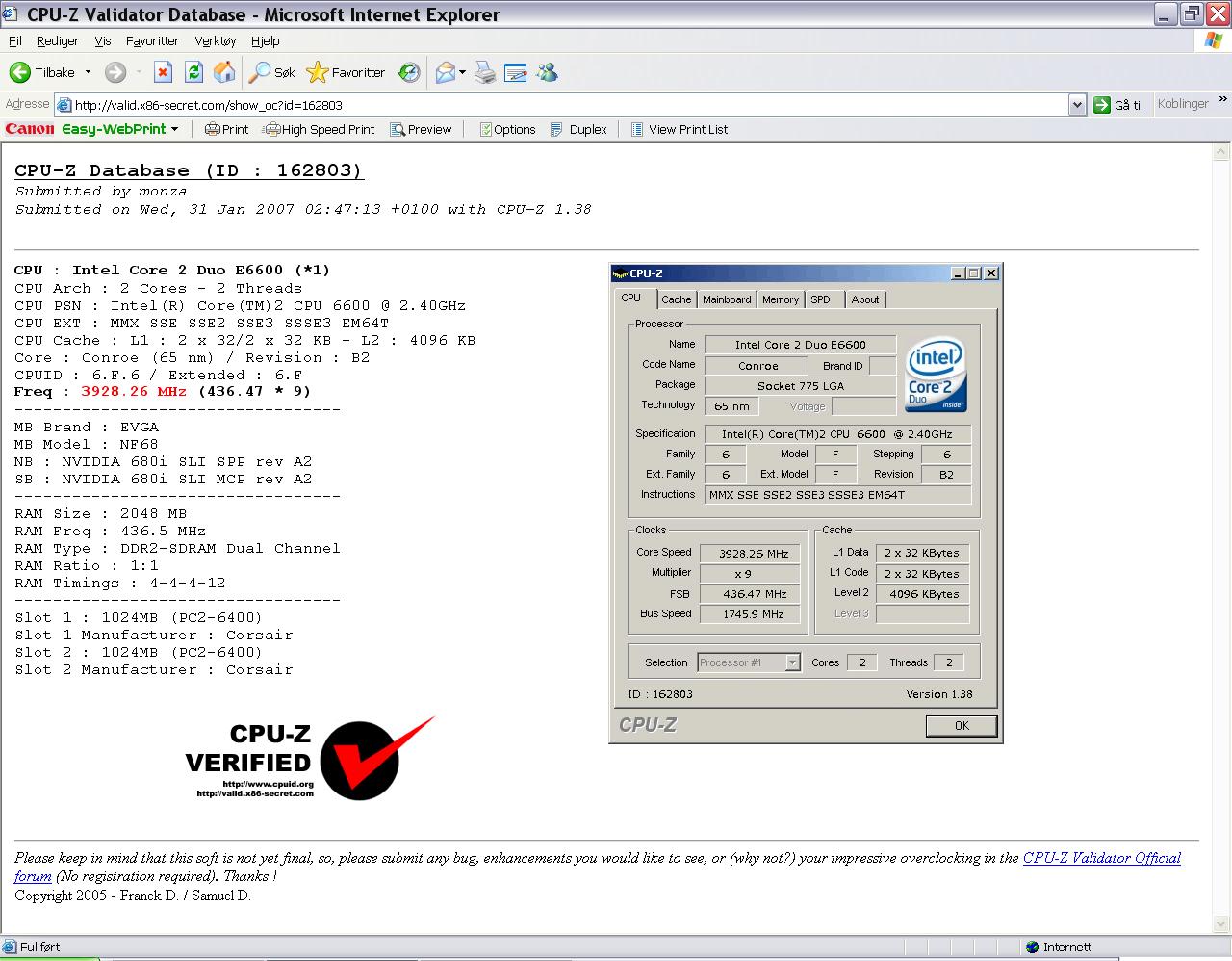
Task: Stop loading with the red X icon
Action: 164,72
